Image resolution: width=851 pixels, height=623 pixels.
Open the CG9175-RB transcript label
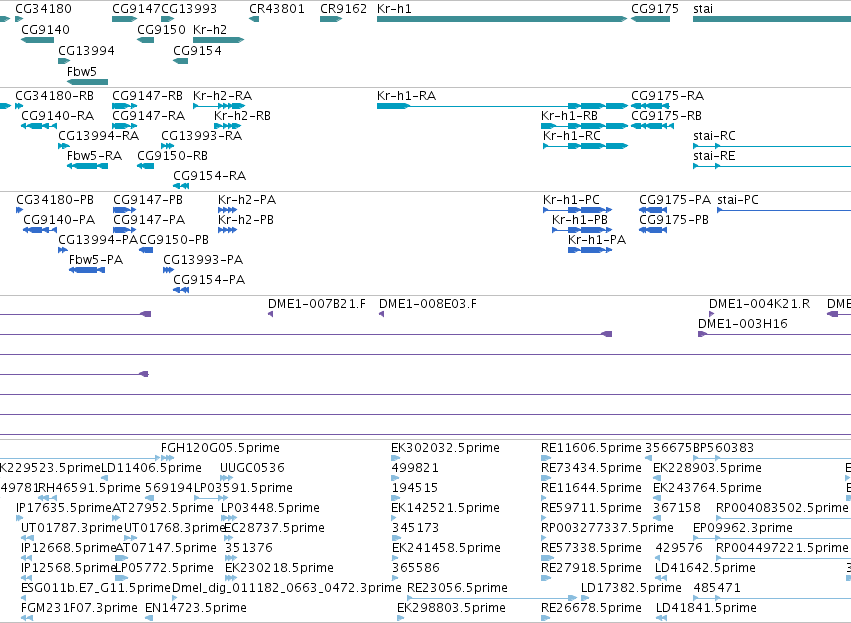coord(666,116)
